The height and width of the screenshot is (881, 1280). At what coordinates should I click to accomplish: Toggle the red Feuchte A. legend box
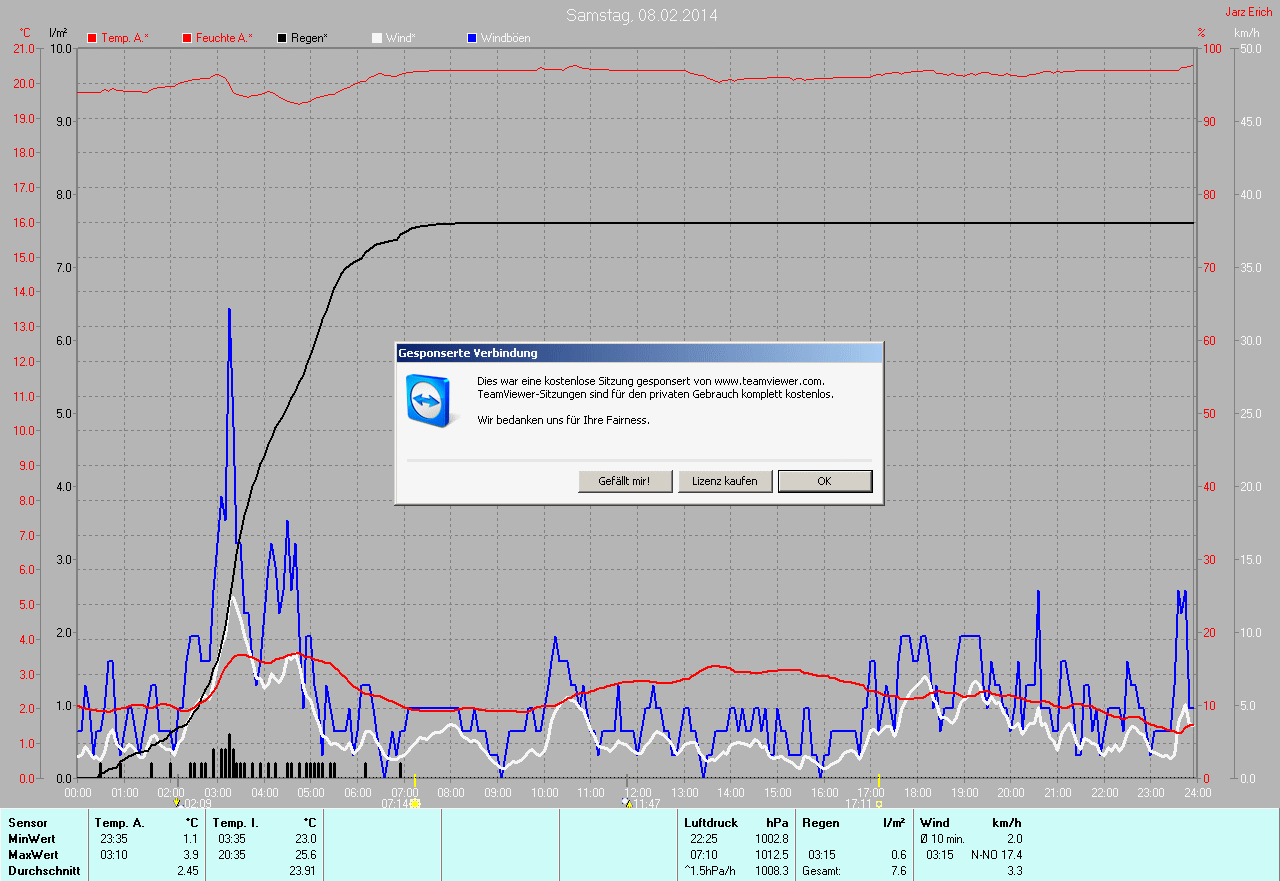(x=186, y=38)
